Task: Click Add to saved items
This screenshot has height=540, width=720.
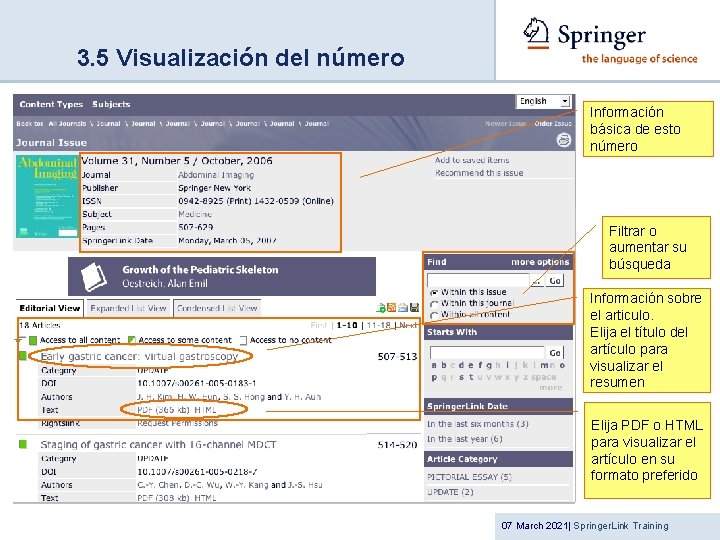Action: click(472, 160)
